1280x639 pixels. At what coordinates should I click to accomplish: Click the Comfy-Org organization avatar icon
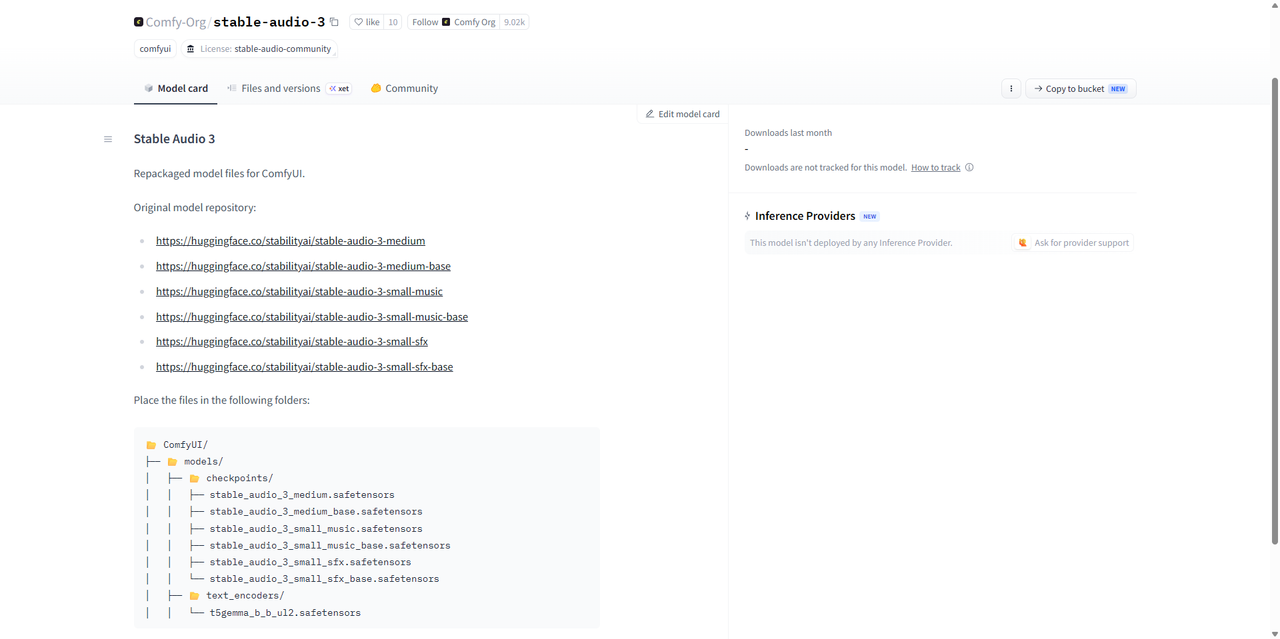point(138,22)
